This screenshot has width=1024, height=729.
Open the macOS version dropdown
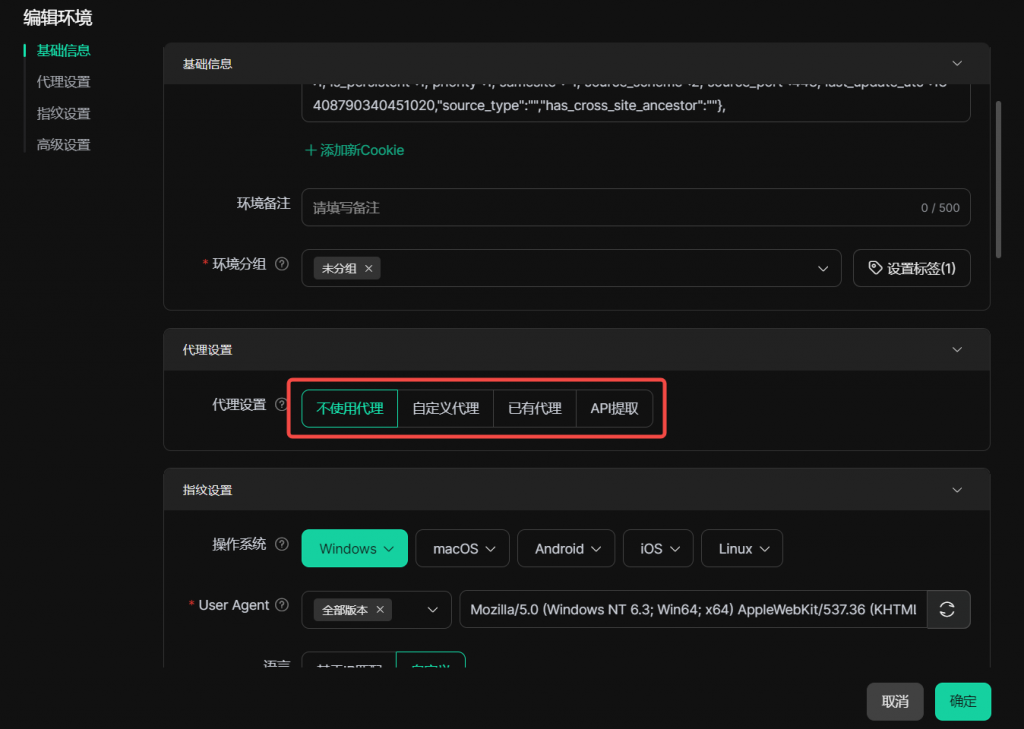pos(462,548)
